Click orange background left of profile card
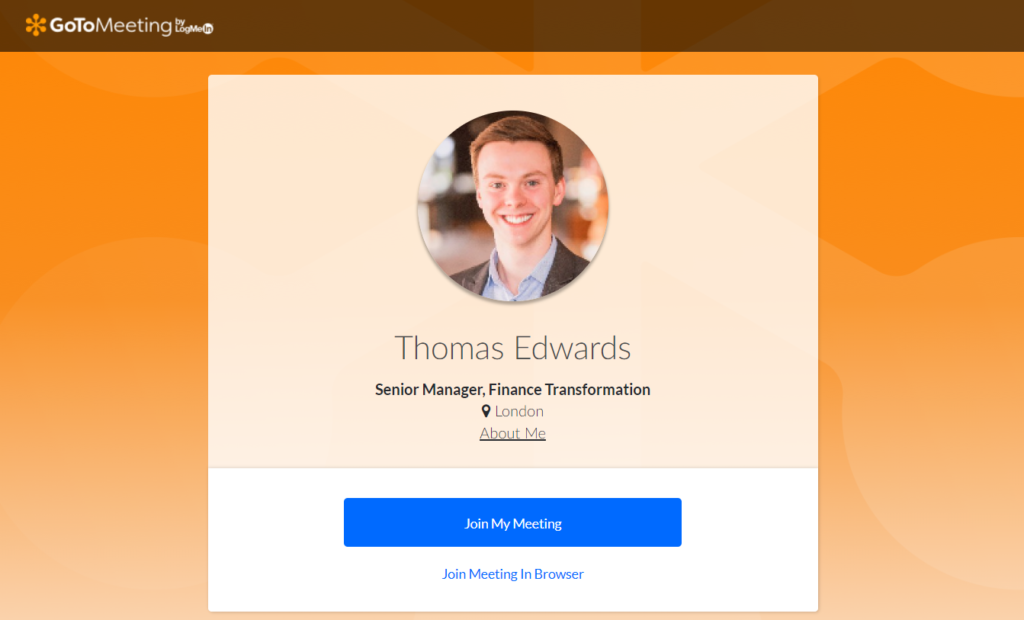 click(104, 327)
